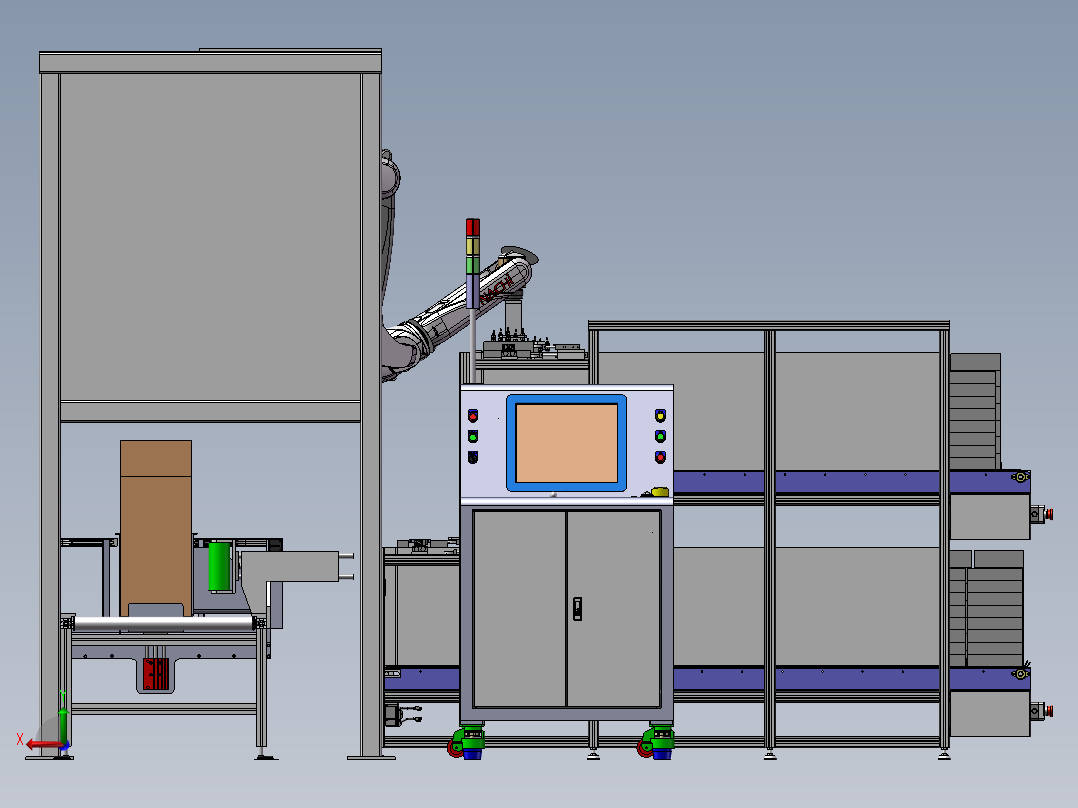The image size is (1078, 808).
Task: Select the silver roller on the left conveyor
Action: point(164,624)
